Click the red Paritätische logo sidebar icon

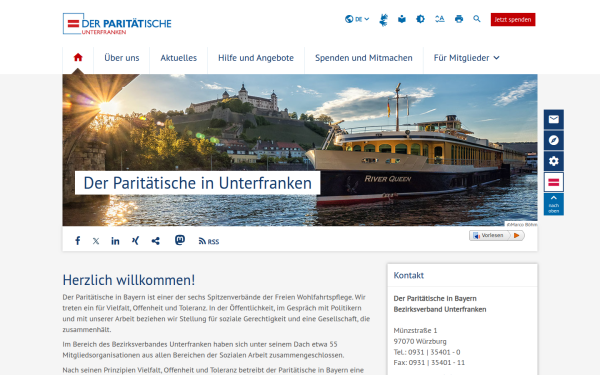tap(554, 182)
